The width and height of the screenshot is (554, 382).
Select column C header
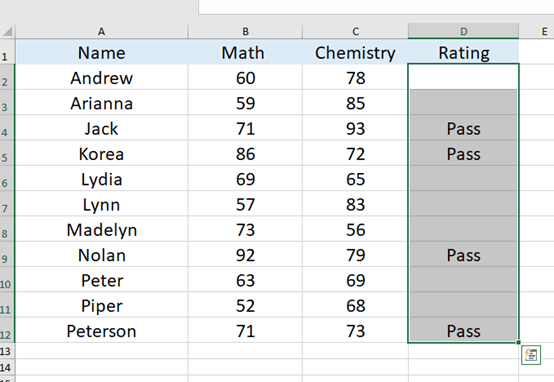pyautogui.click(x=355, y=31)
